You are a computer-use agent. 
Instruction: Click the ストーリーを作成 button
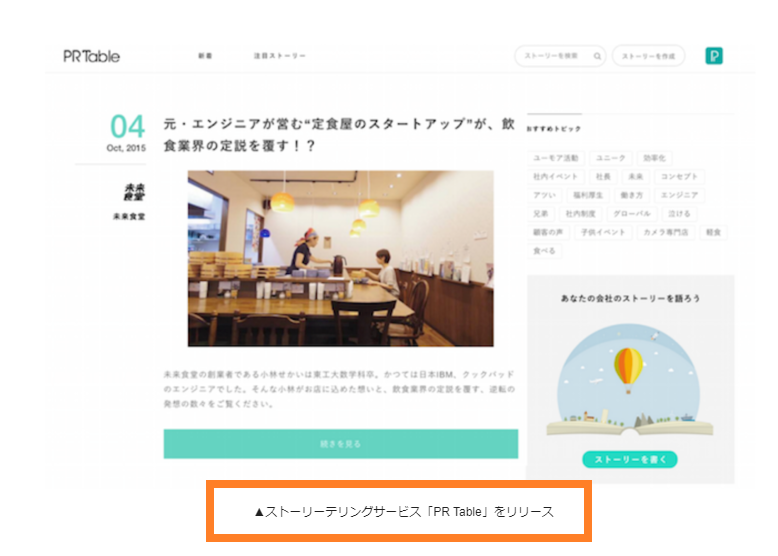(648, 56)
